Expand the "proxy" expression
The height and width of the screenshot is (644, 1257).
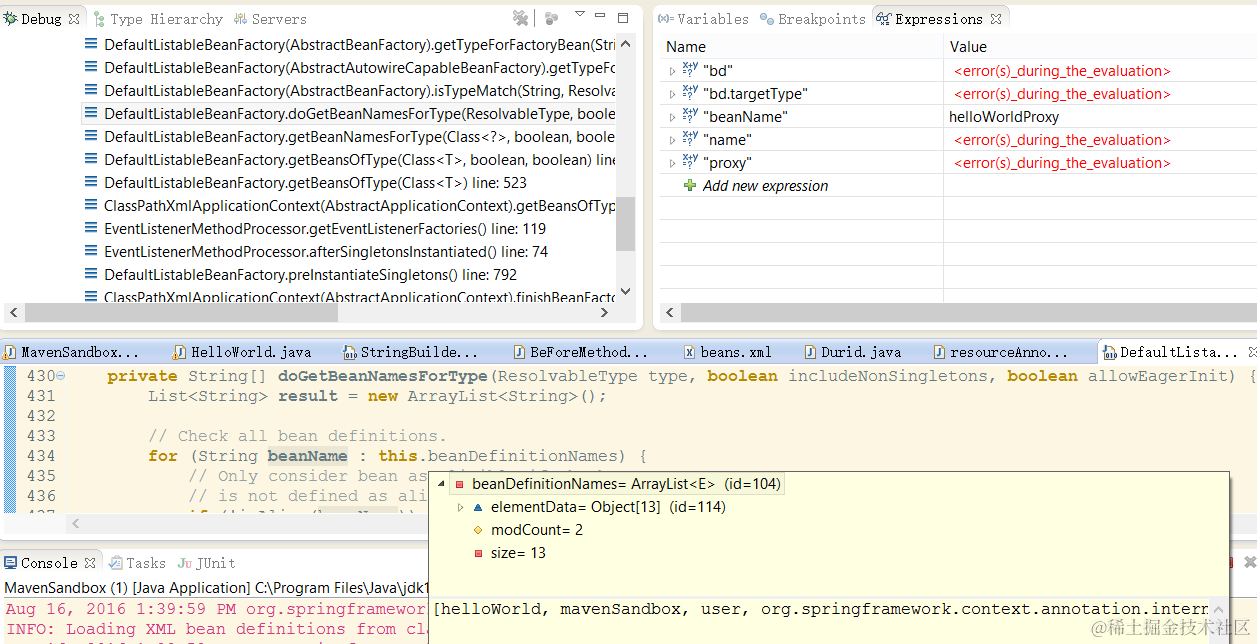point(672,163)
